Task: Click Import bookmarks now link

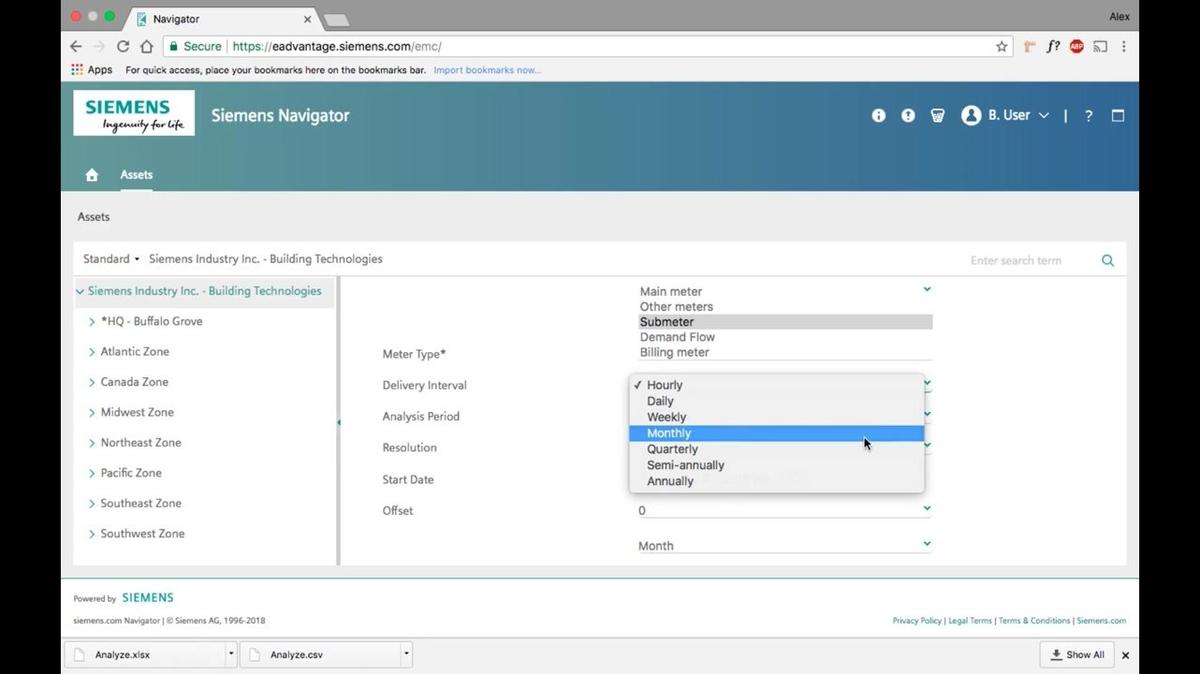Action: click(487, 70)
